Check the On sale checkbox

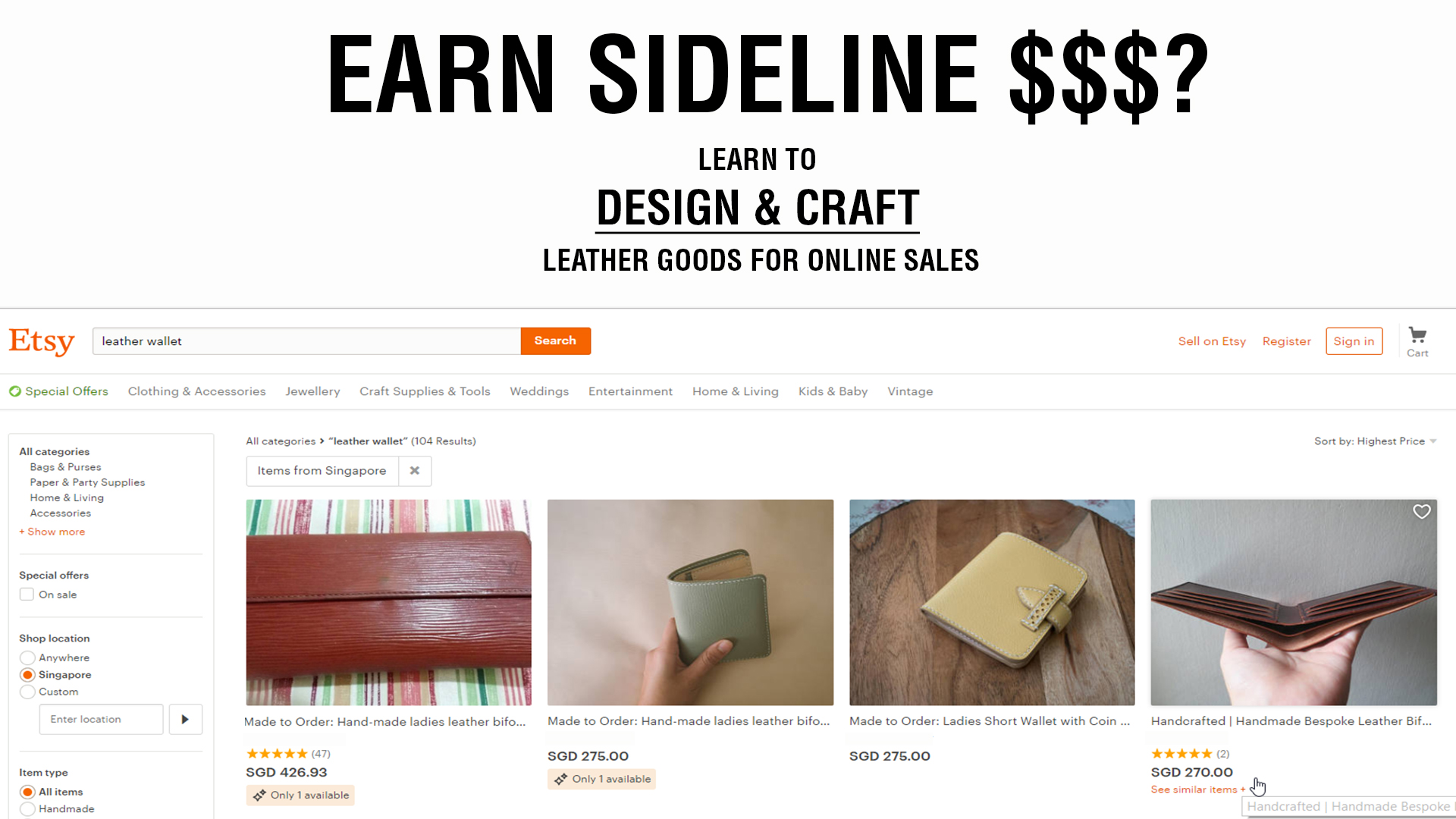27,595
